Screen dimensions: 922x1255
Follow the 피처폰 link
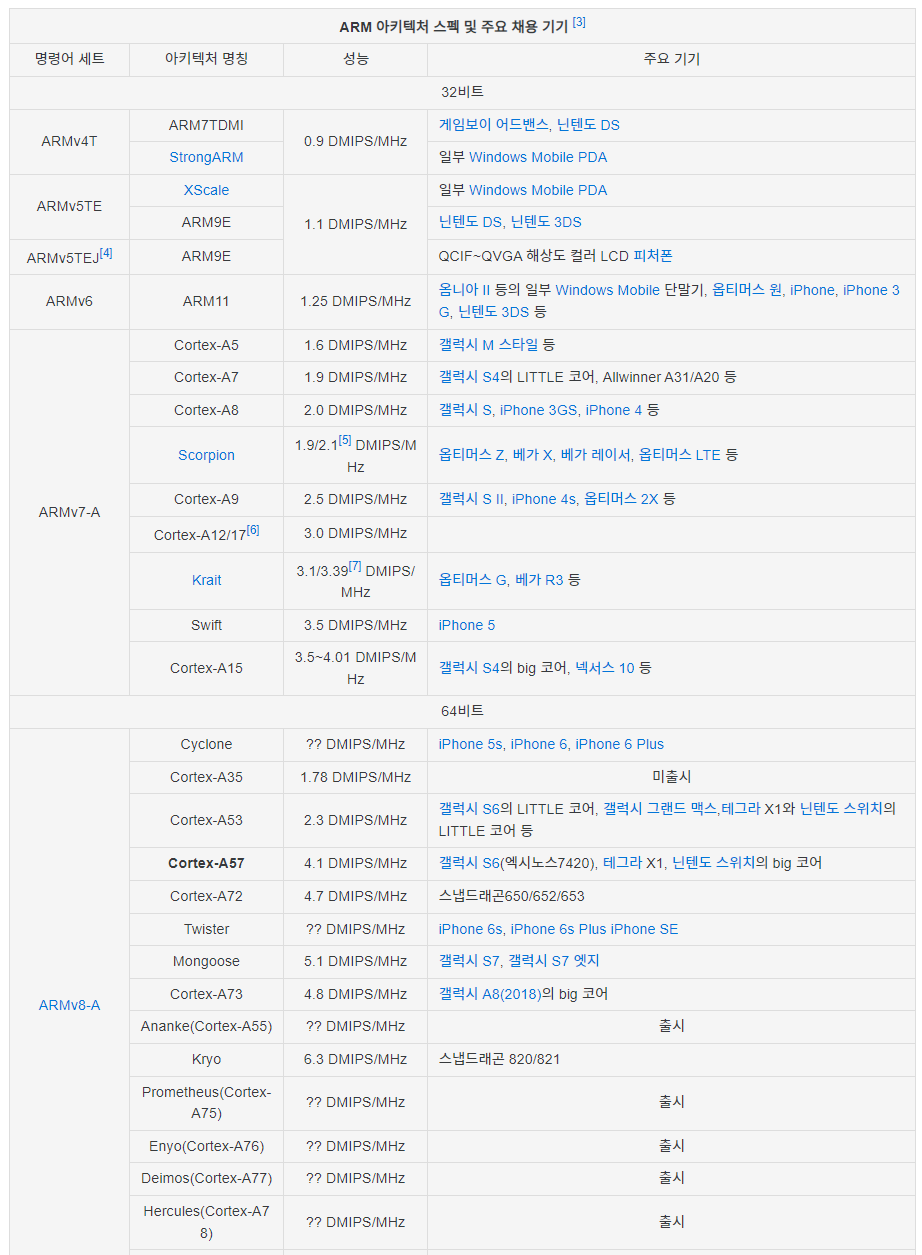click(x=653, y=256)
